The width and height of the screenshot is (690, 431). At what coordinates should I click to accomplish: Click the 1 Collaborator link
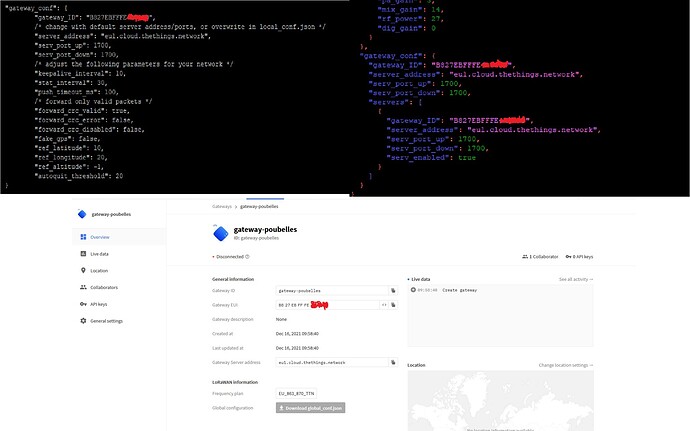[541, 256]
